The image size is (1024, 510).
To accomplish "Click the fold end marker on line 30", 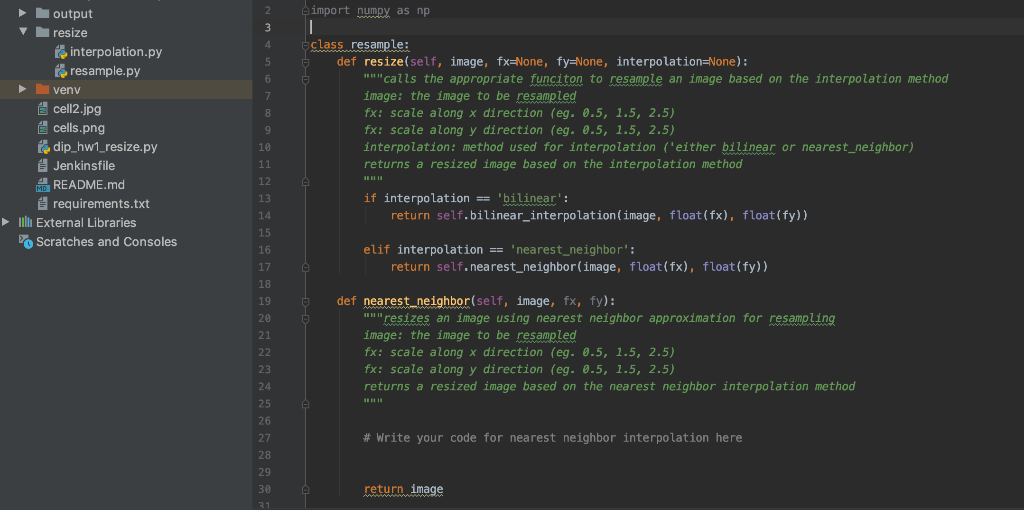I will point(305,489).
